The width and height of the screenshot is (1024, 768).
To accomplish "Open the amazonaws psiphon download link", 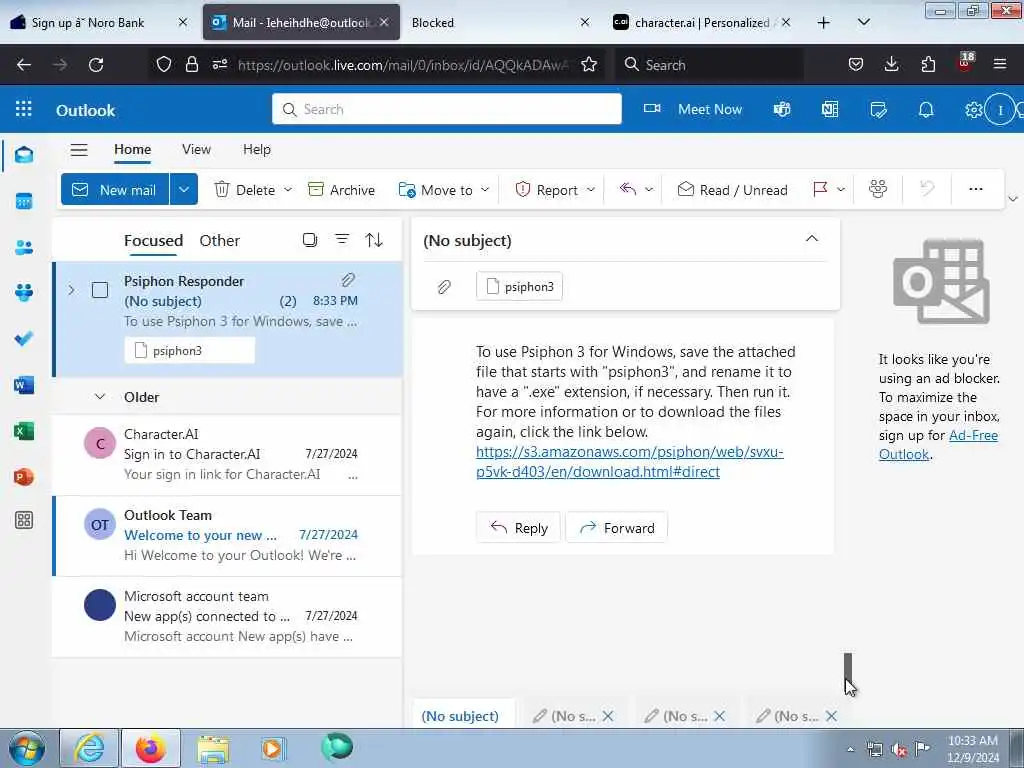I will click(x=630, y=462).
